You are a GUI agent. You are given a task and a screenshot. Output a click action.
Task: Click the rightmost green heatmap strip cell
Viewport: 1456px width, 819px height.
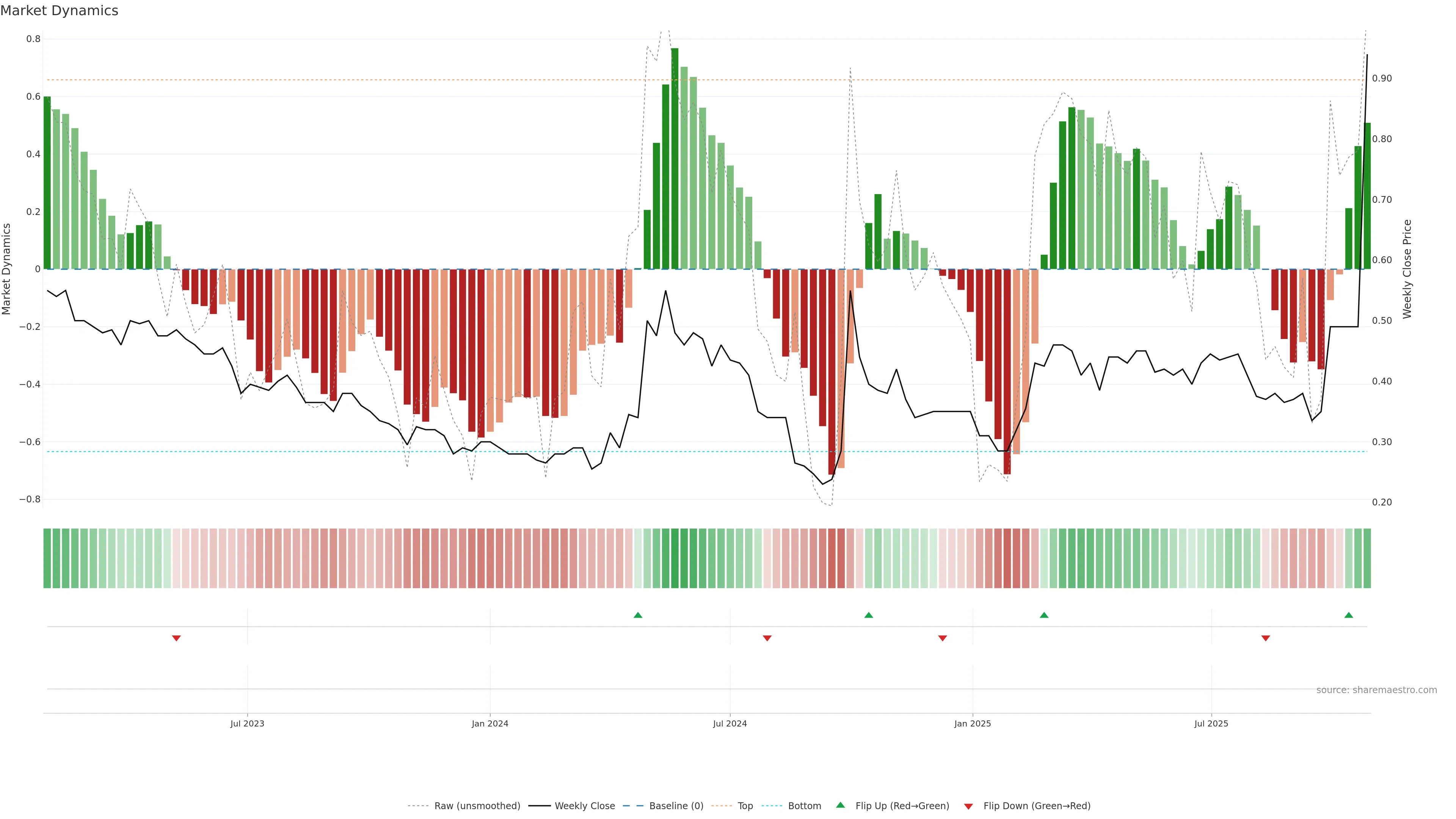[x=1367, y=559]
